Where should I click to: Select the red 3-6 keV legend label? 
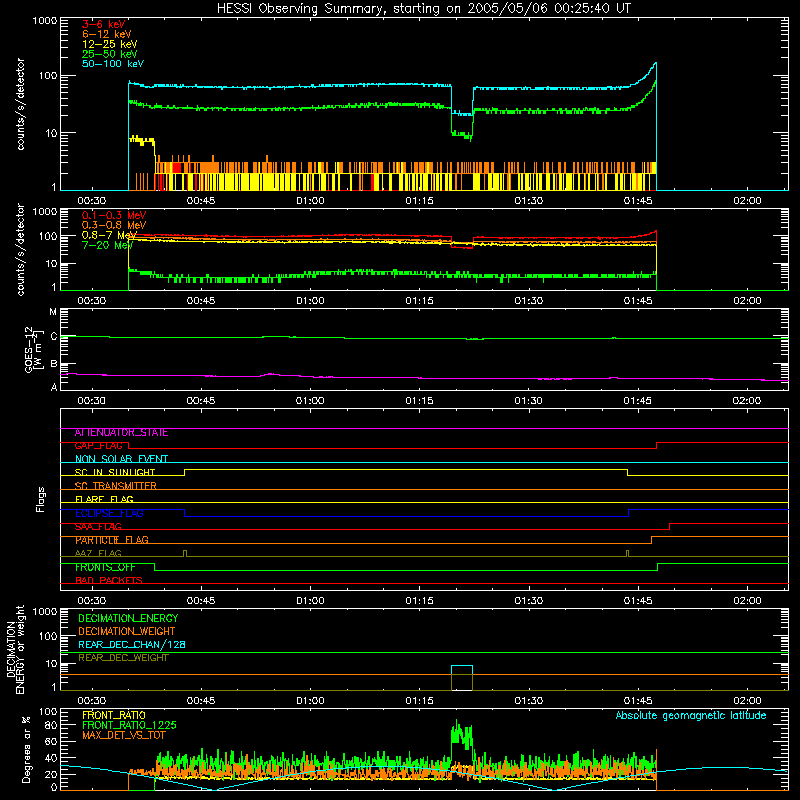point(103,24)
